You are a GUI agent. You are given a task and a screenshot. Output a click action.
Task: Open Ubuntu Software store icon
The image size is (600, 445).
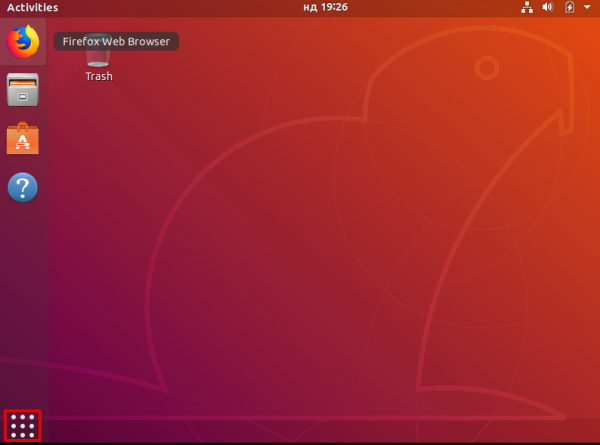(23, 139)
